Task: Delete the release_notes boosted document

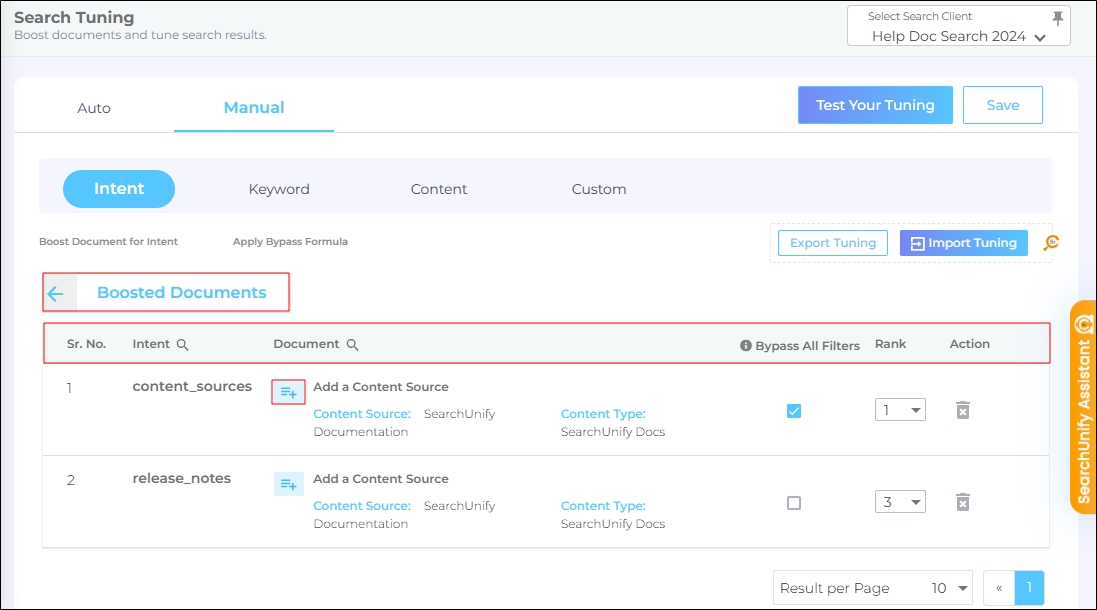Action: (962, 502)
